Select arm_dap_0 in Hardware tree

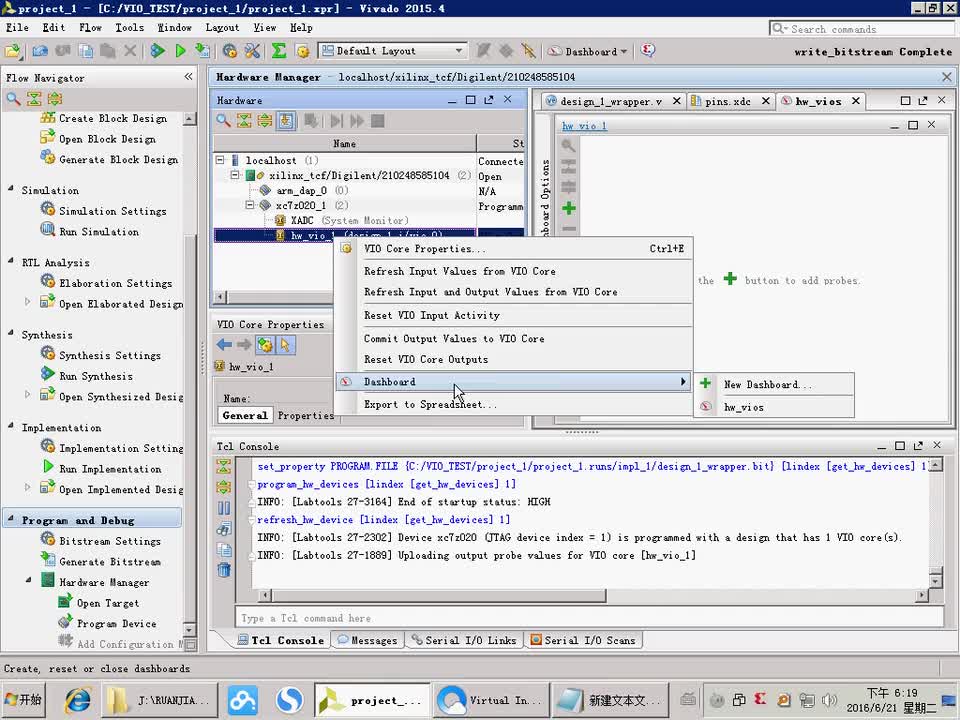click(x=301, y=190)
